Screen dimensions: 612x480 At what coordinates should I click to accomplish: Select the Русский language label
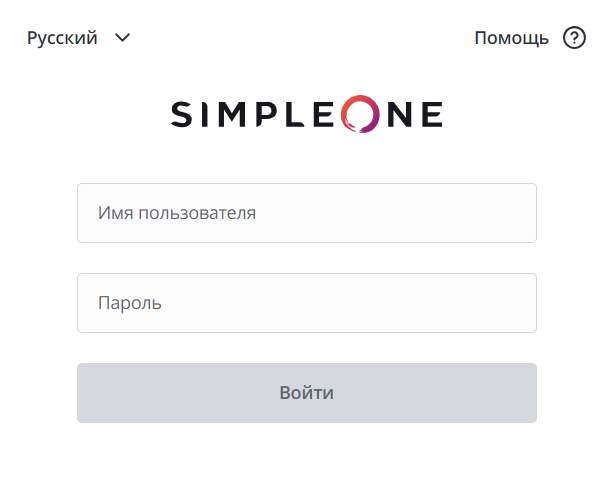62,38
